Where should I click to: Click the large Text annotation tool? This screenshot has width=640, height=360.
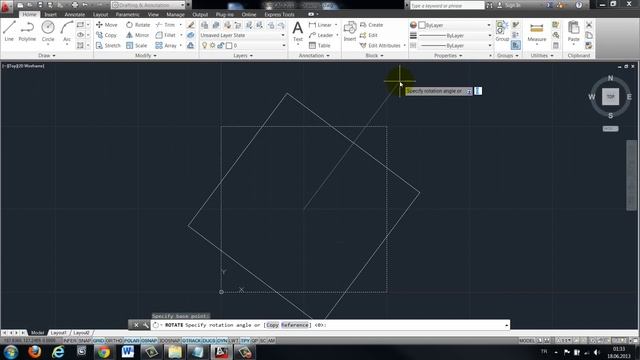click(298, 31)
